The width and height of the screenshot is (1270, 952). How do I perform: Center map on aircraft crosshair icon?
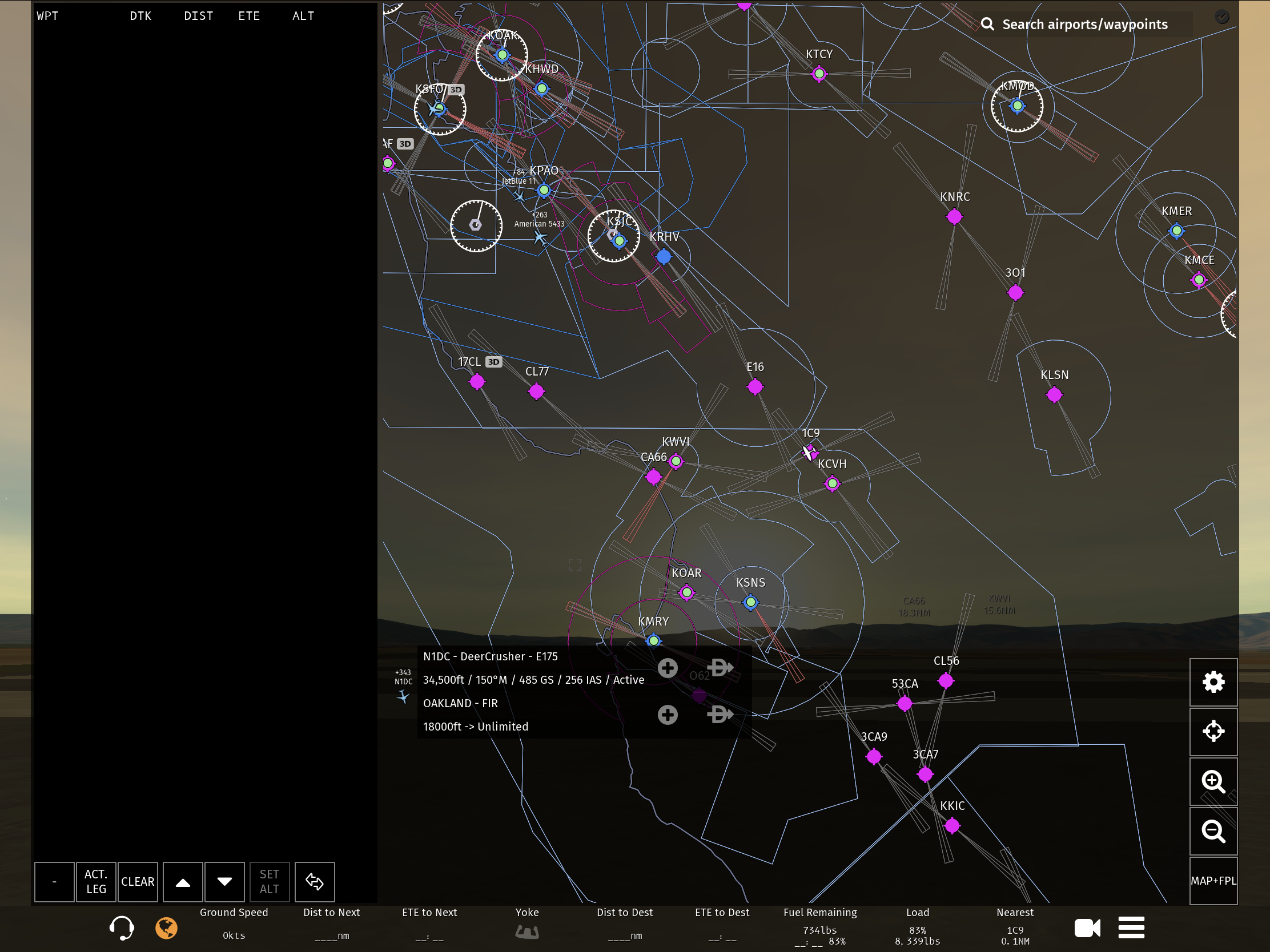tap(1212, 731)
